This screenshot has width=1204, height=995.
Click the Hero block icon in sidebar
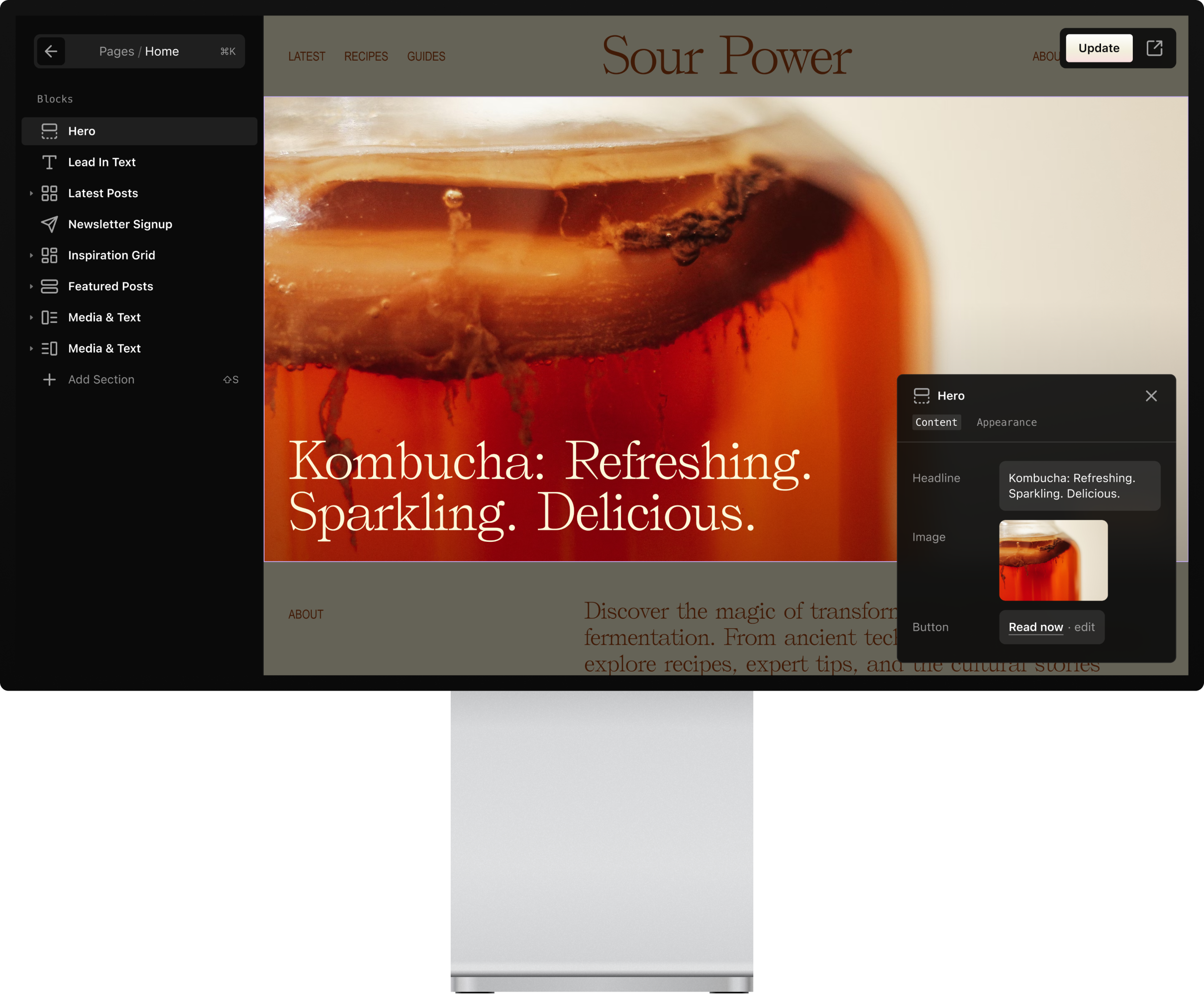pos(49,131)
